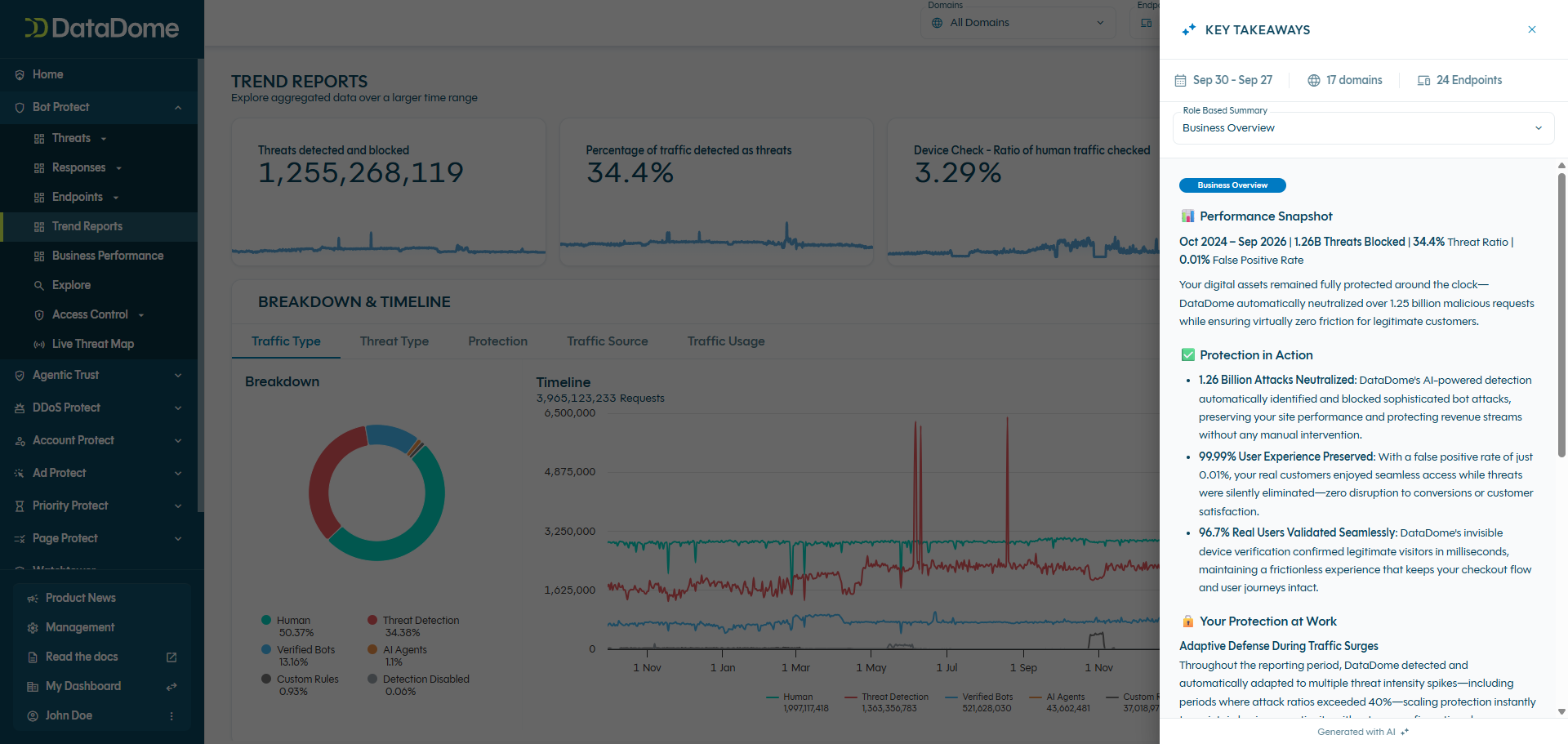
Task: Click the Management gear icon
Action: [x=33, y=628]
